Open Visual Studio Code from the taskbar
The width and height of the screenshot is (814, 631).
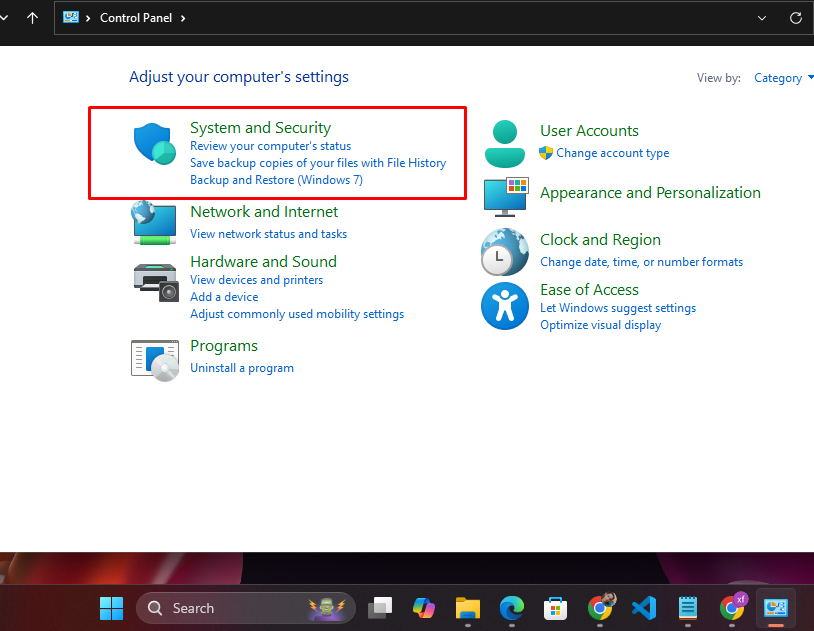click(643, 607)
